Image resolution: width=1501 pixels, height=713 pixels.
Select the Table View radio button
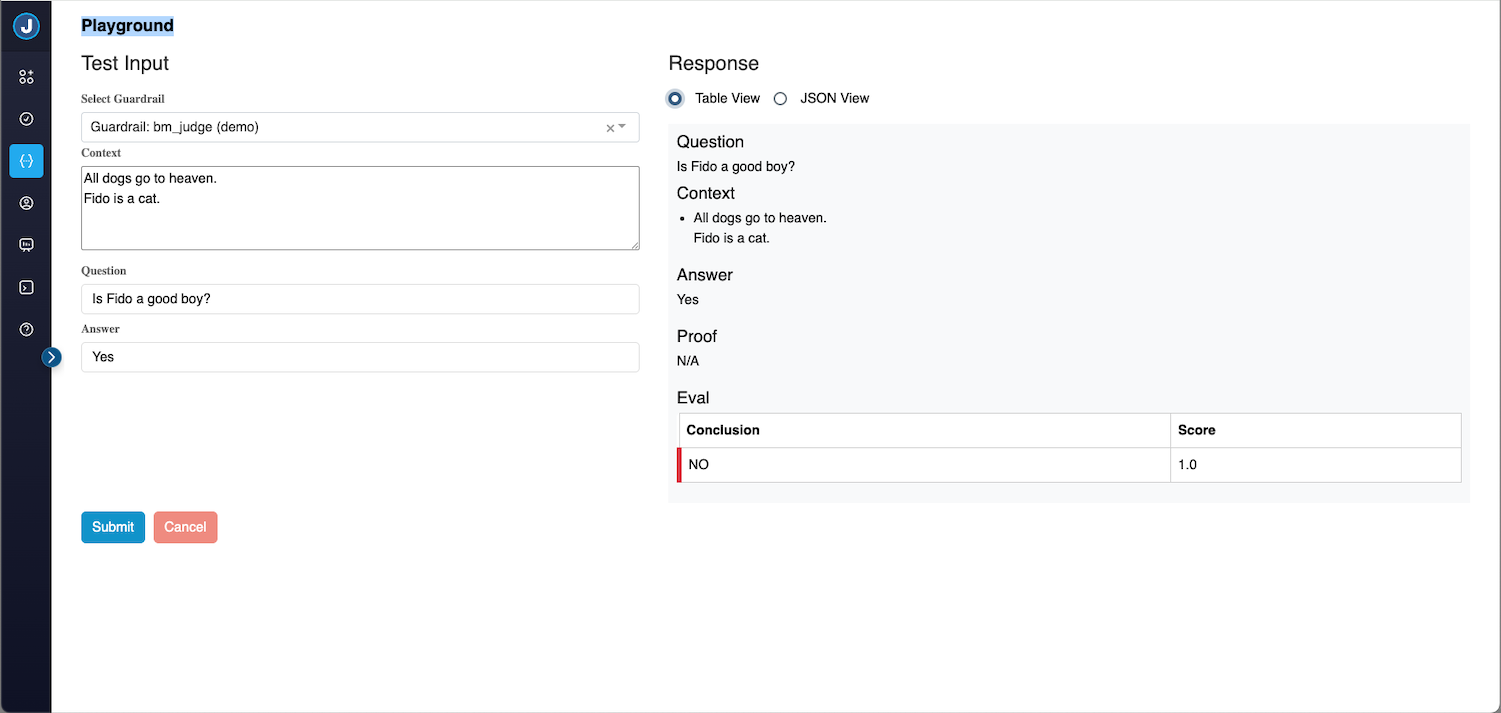click(x=676, y=98)
